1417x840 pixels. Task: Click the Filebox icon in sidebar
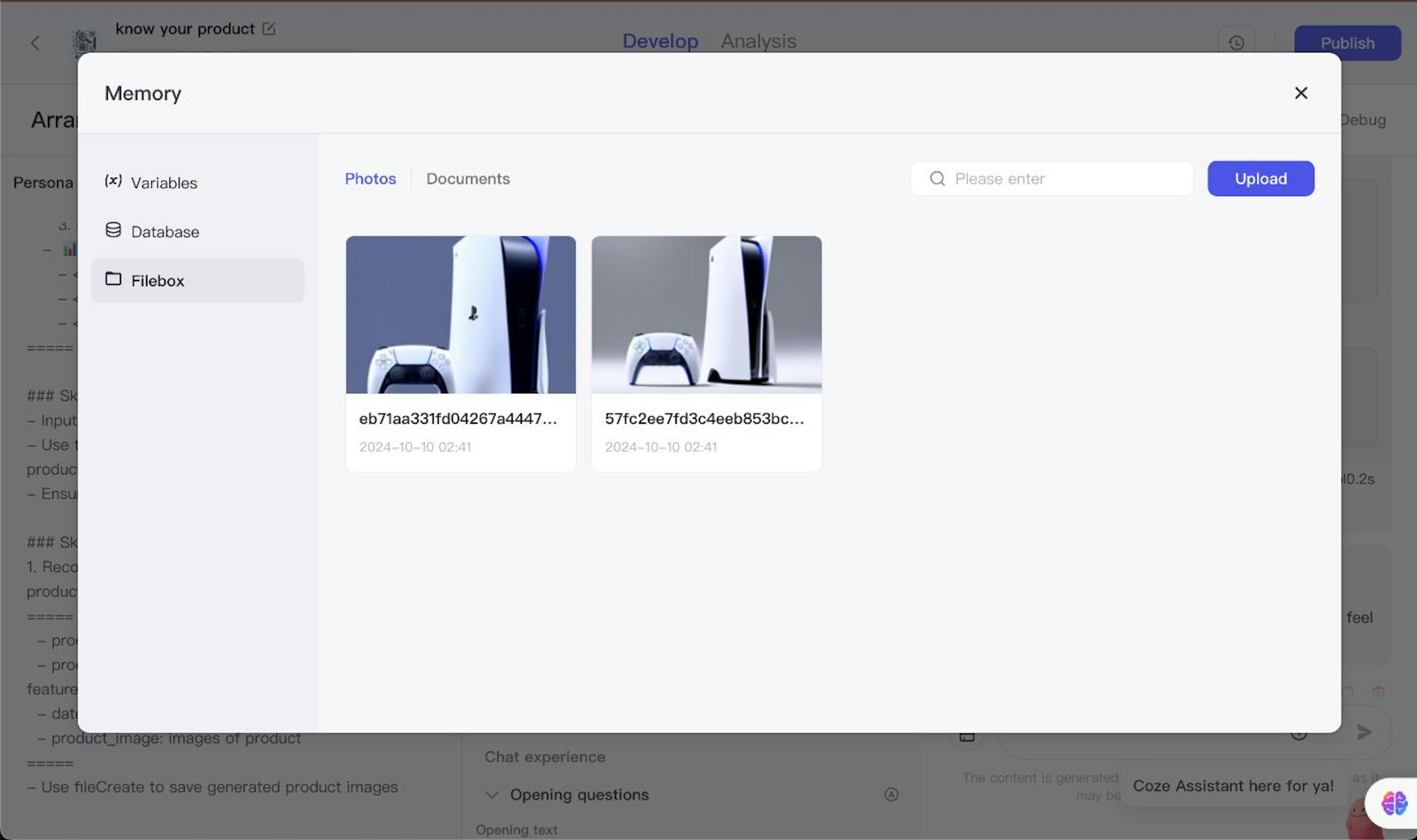(113, 280)
